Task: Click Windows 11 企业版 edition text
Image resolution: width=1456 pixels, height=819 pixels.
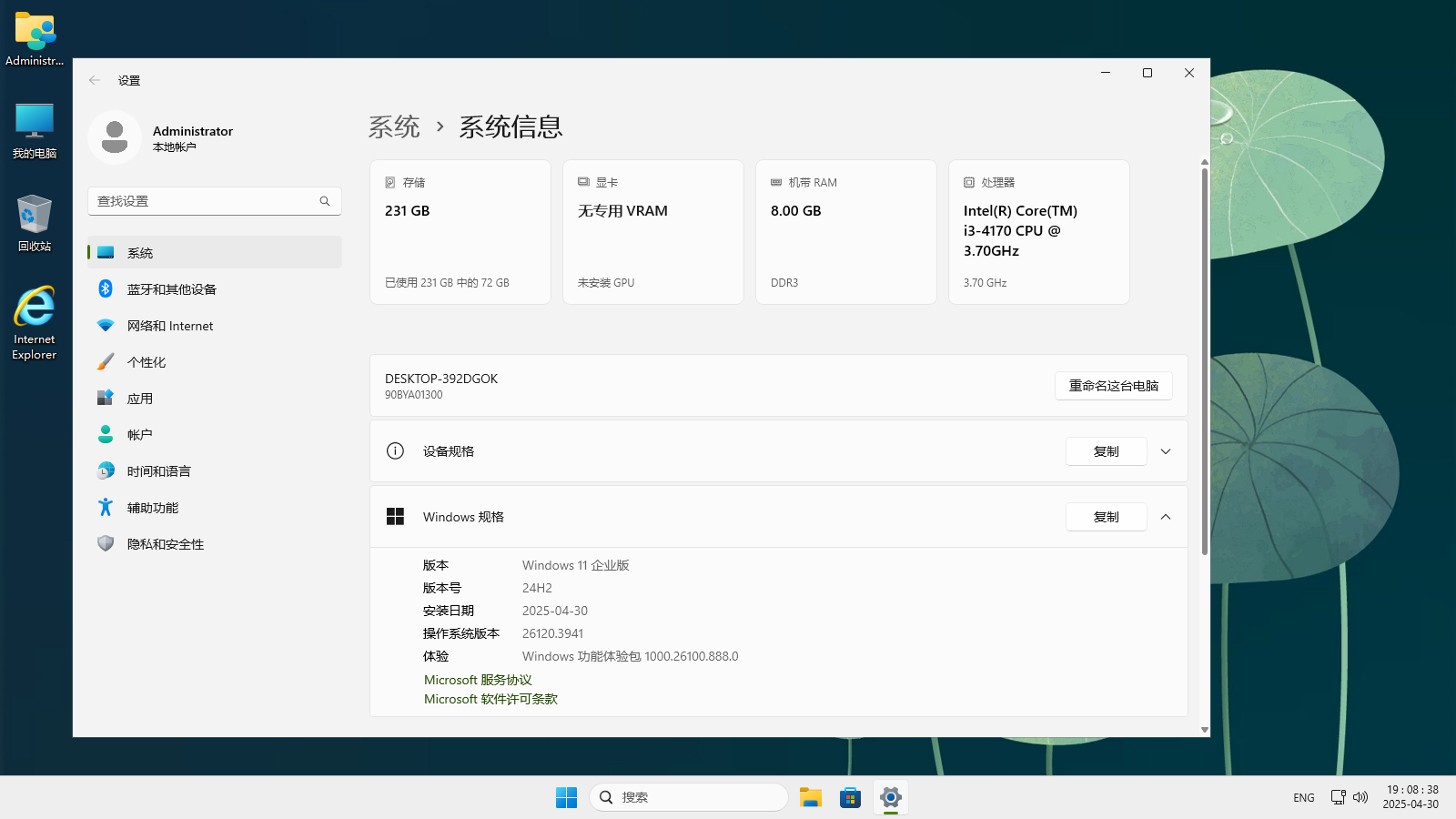Action: pyautogui.click(x=576, y=565)
